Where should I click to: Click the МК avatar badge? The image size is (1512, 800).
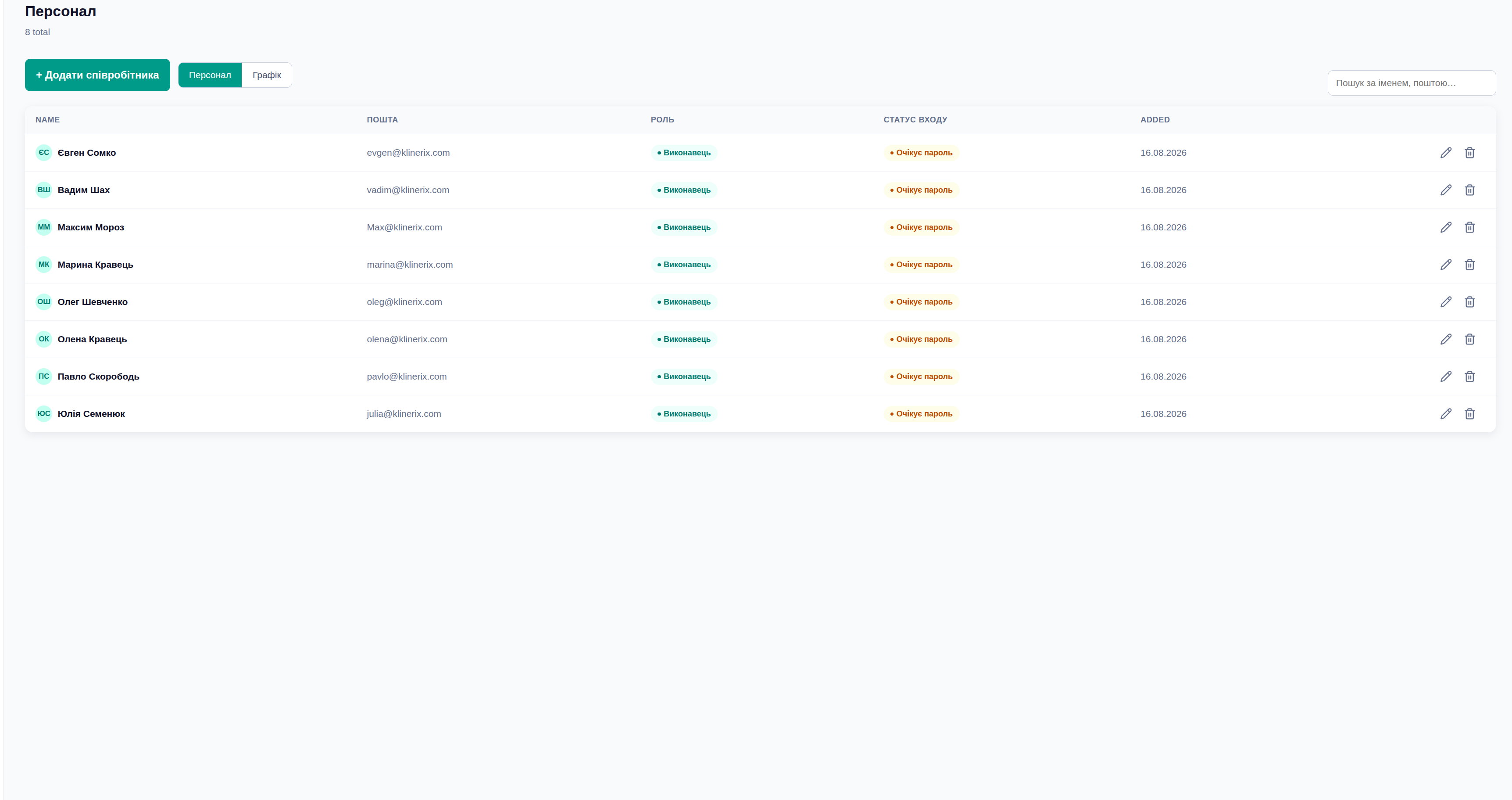point(44,264)
